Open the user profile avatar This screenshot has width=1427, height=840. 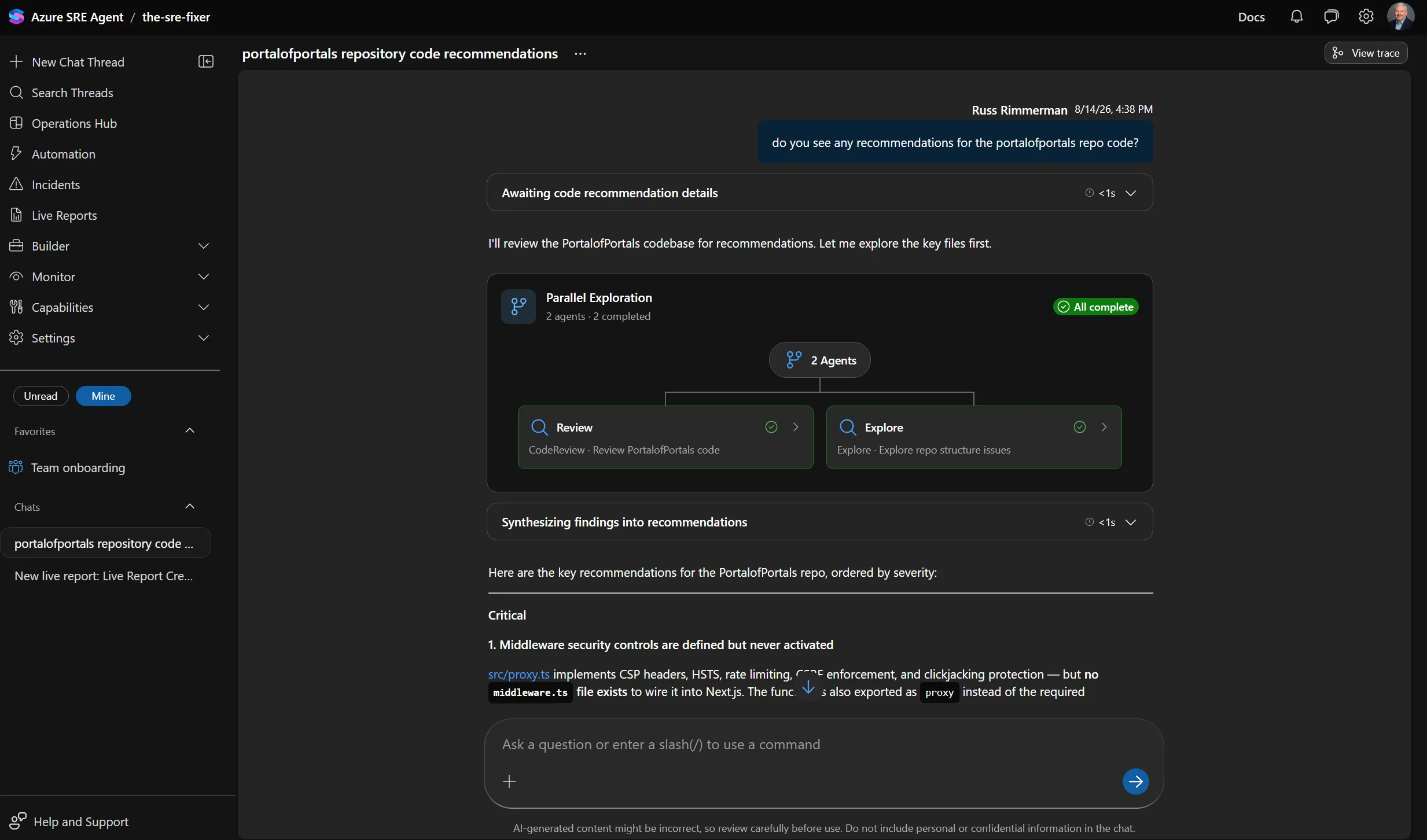coord(1400,17)
